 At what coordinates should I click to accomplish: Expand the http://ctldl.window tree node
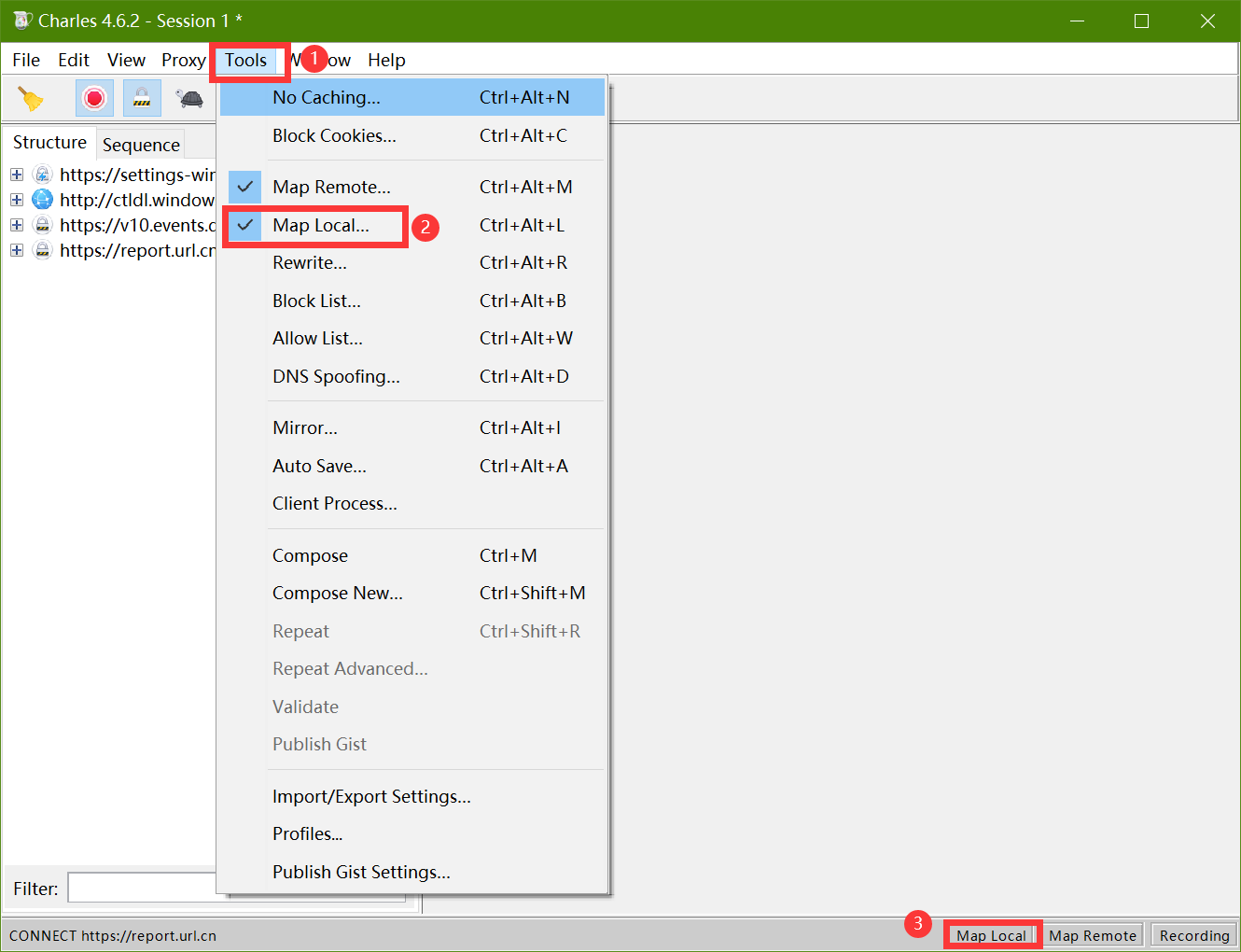[x=16, y=199]
